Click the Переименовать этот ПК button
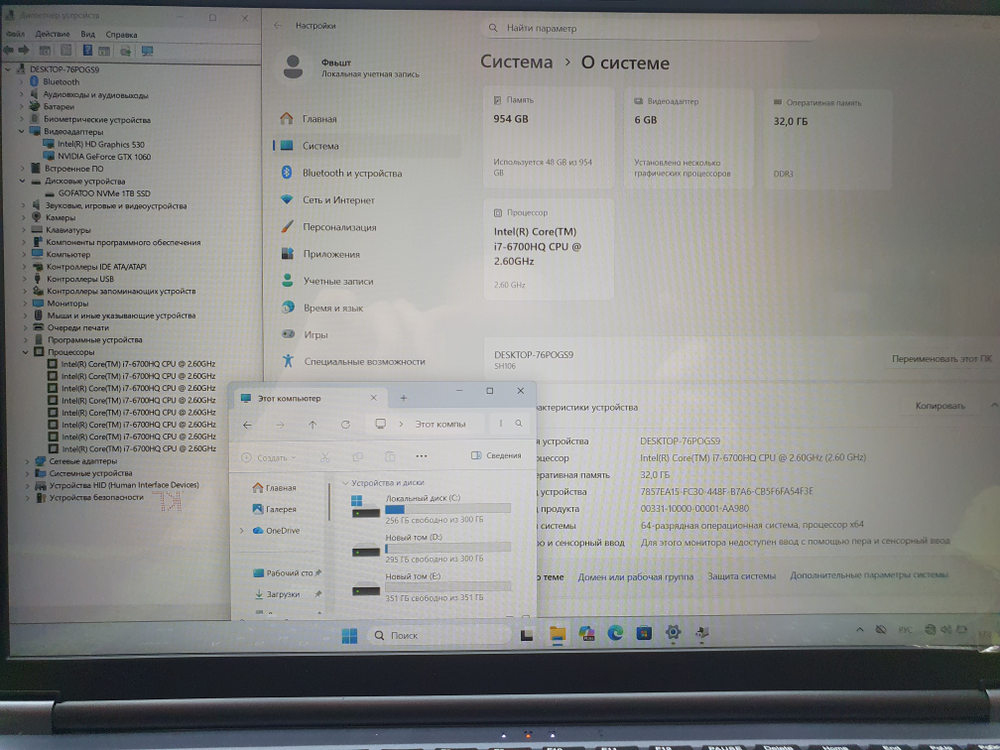This screenshot has width=1000, height=750. click(x=941, y=359)
